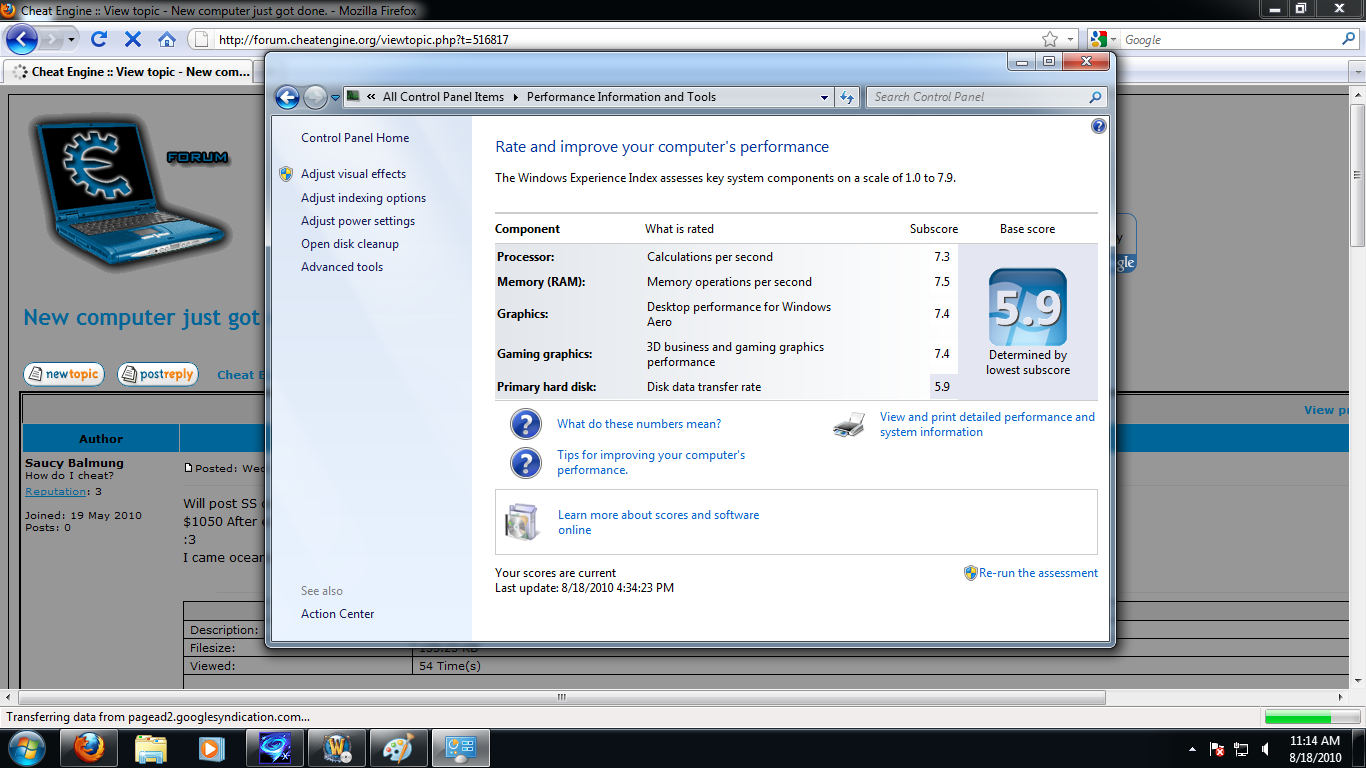Stop loading the page in Firefox
The image size is (1366, 768).
133,40
